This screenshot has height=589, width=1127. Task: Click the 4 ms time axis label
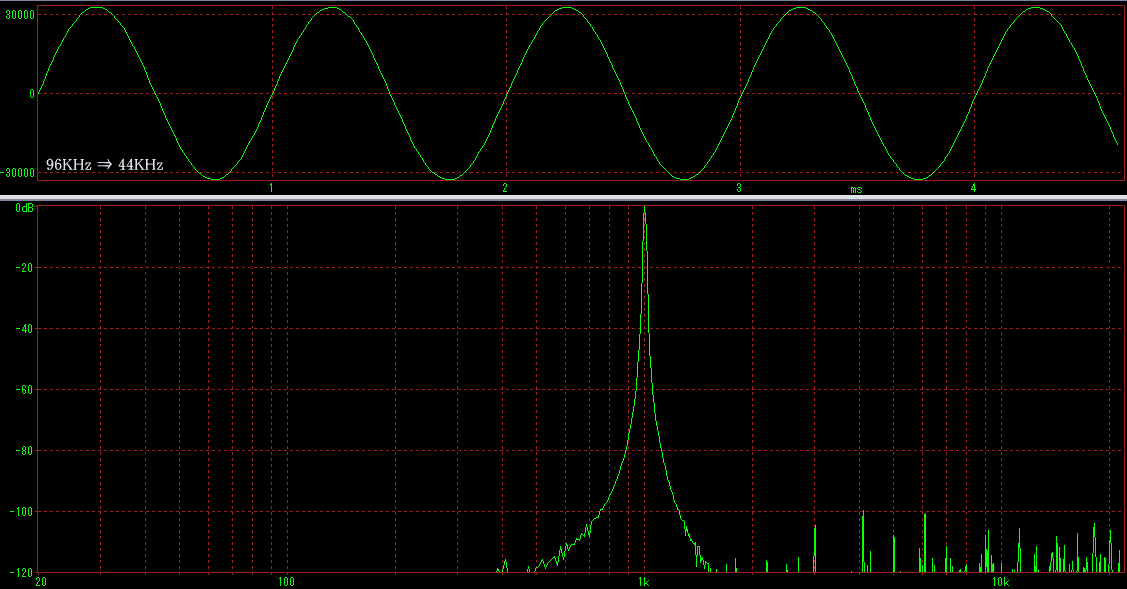click(973, 188)
